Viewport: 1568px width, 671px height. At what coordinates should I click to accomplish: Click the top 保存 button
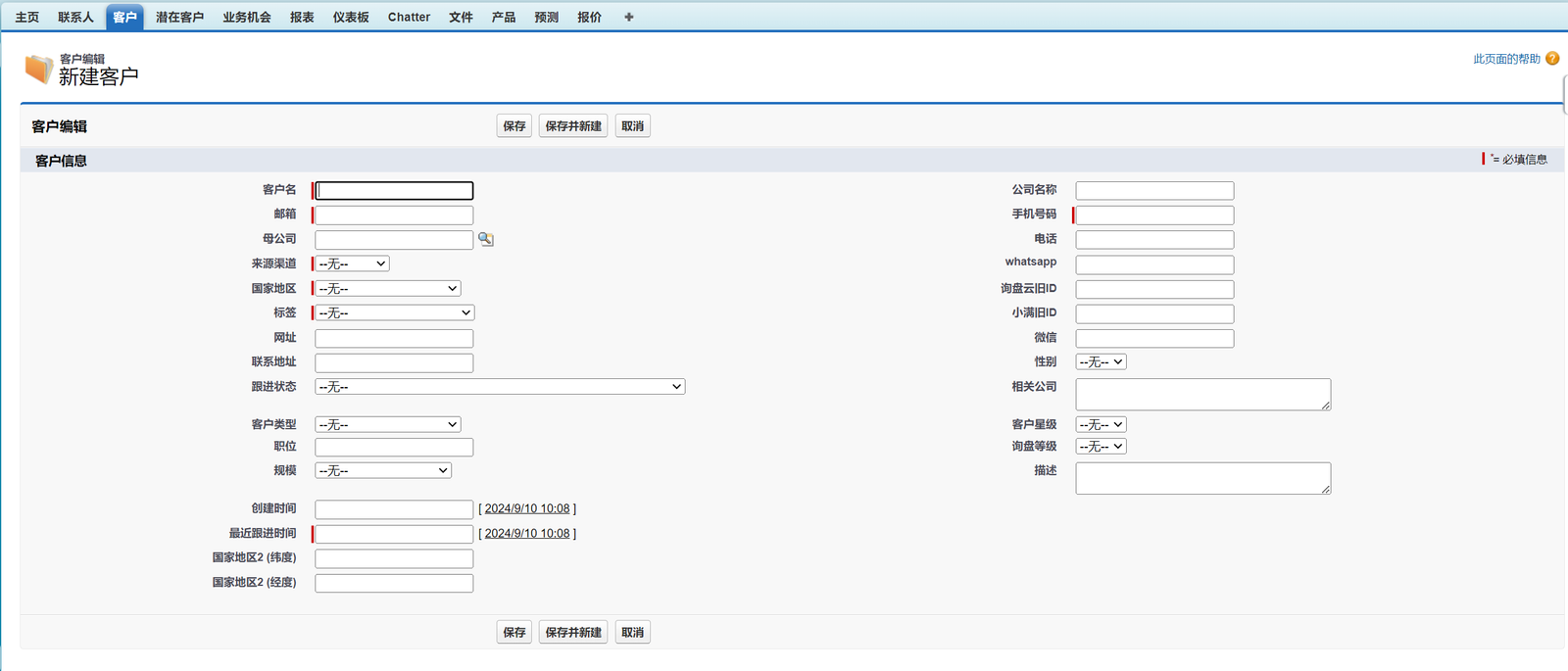point(514,126)
